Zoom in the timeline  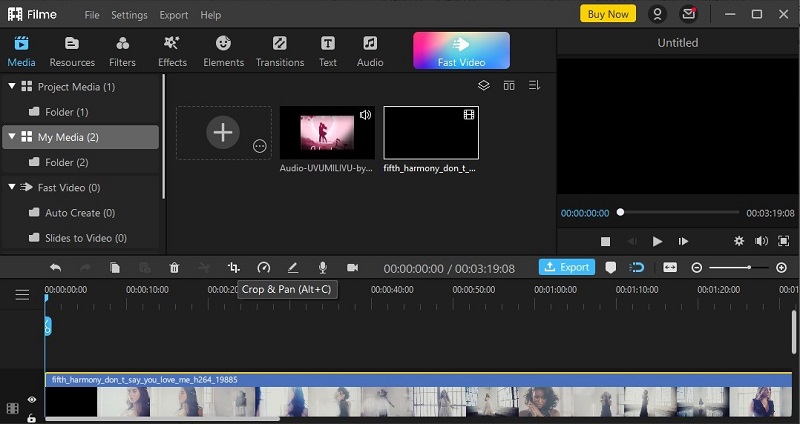coord(781,267)
